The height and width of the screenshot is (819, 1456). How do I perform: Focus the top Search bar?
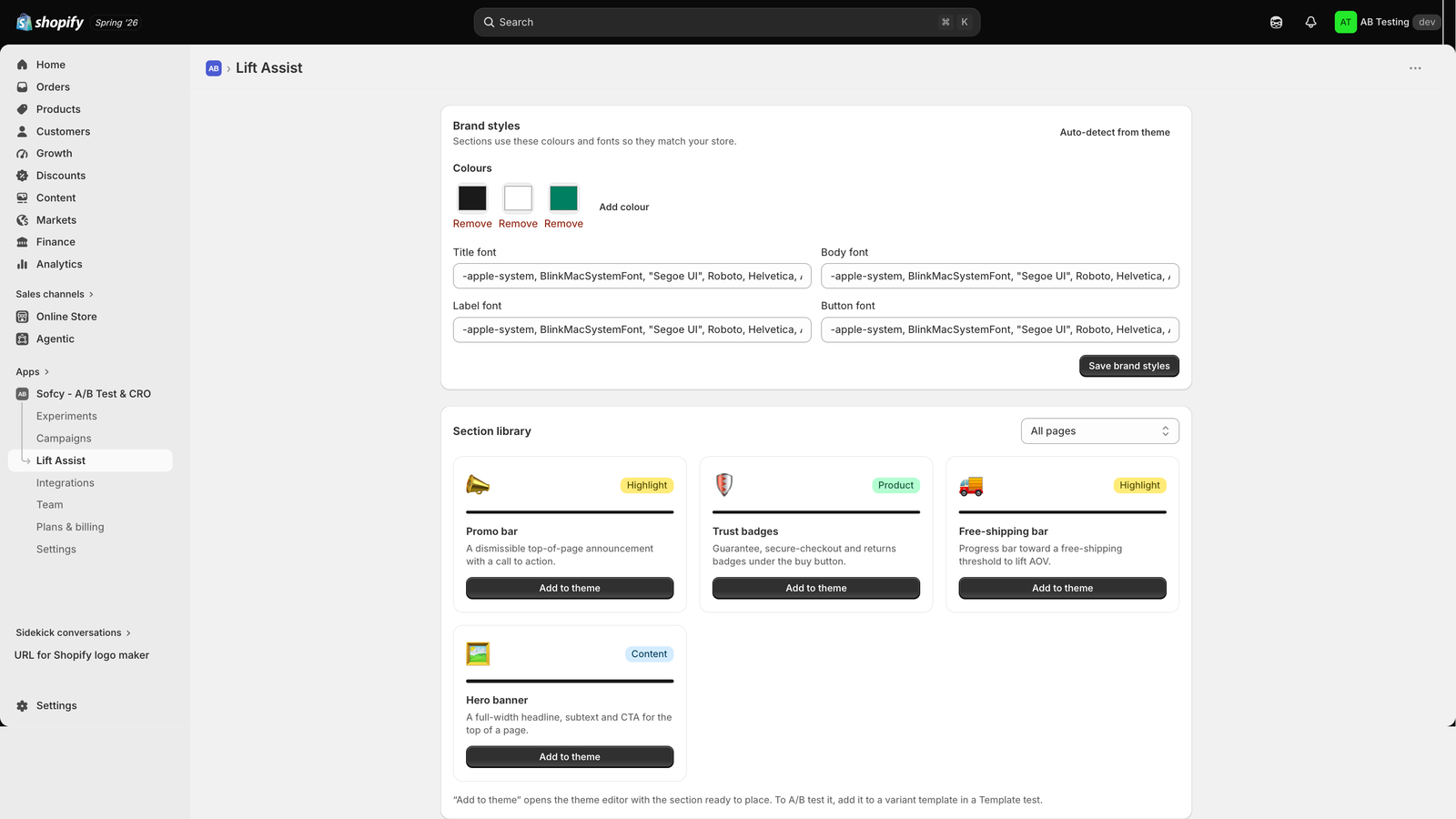click(727, 22)
